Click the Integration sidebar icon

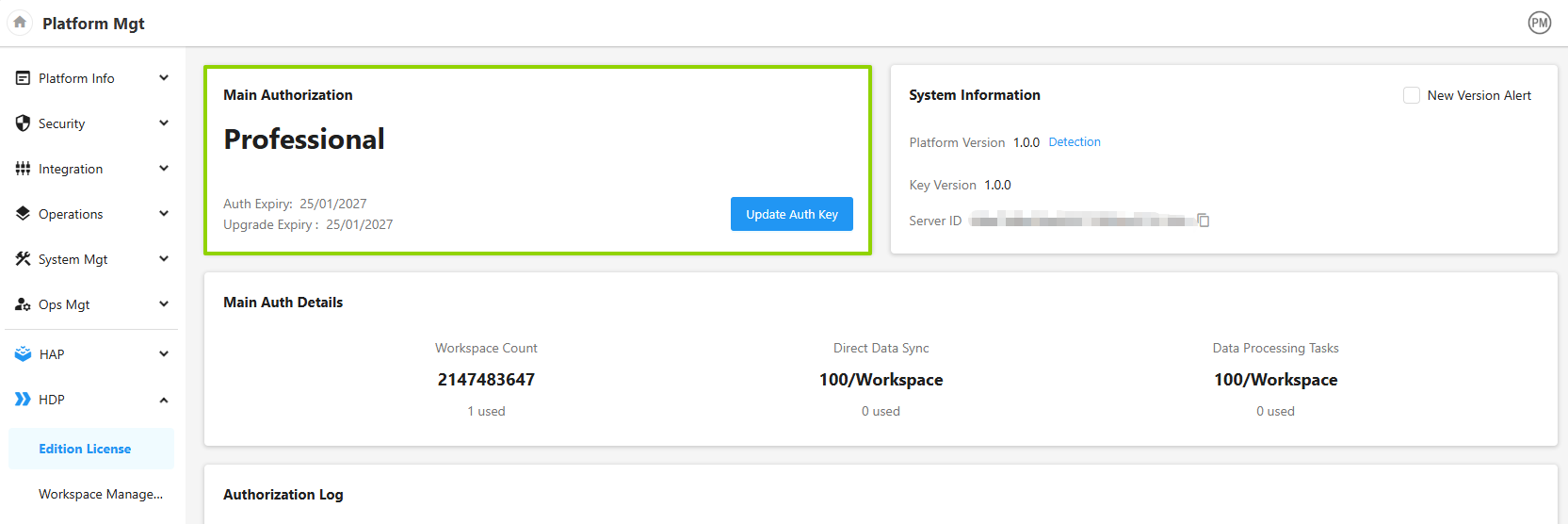point(23,169)
